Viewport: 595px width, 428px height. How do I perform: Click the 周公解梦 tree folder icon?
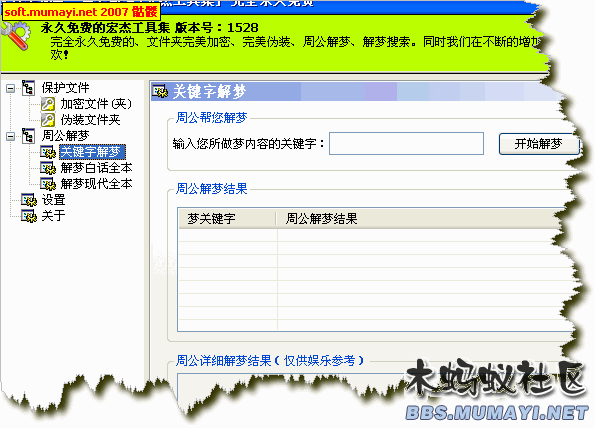click(x=28, y=136)
